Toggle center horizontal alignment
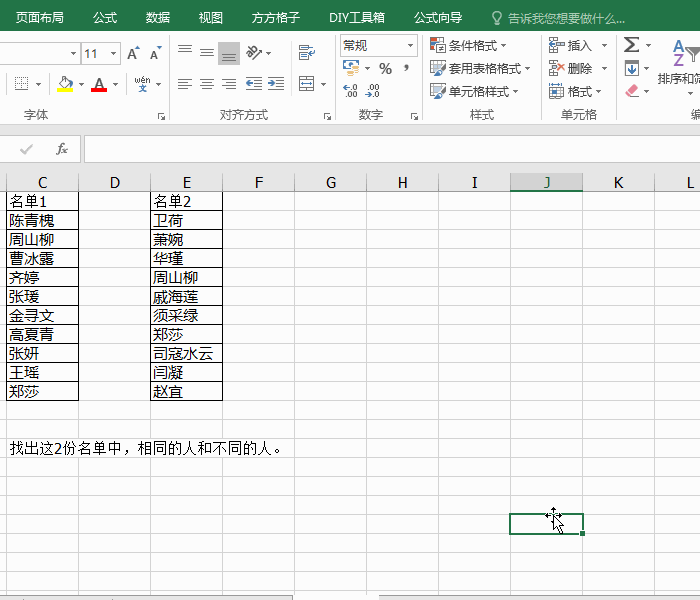 coord(207,84)
